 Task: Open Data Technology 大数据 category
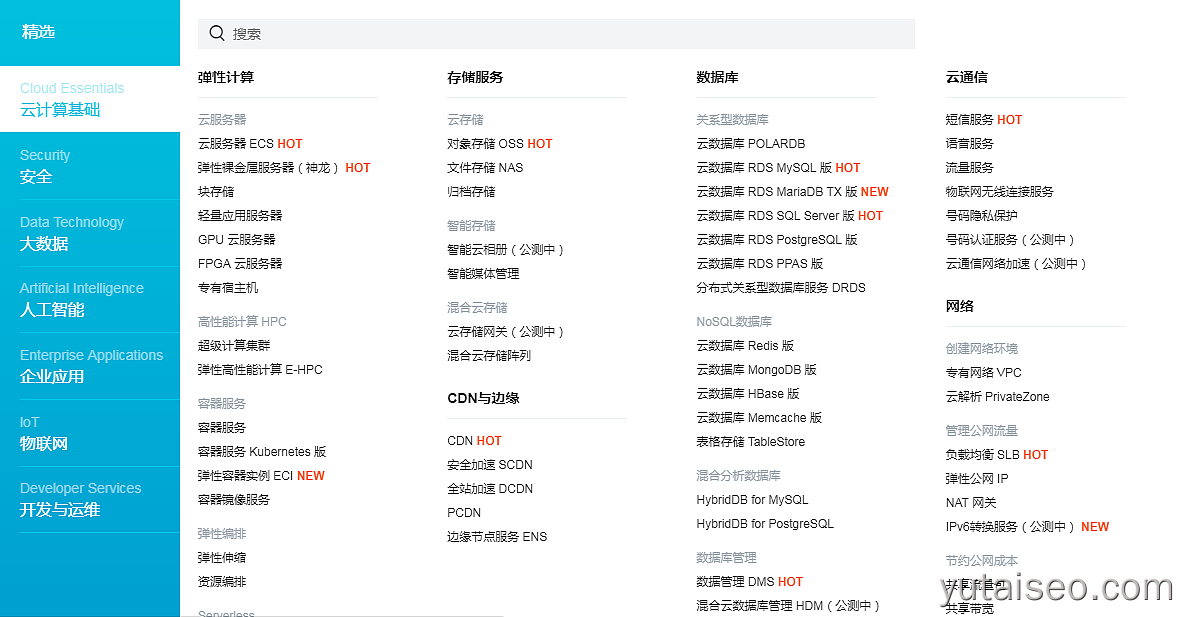(90, 233)
